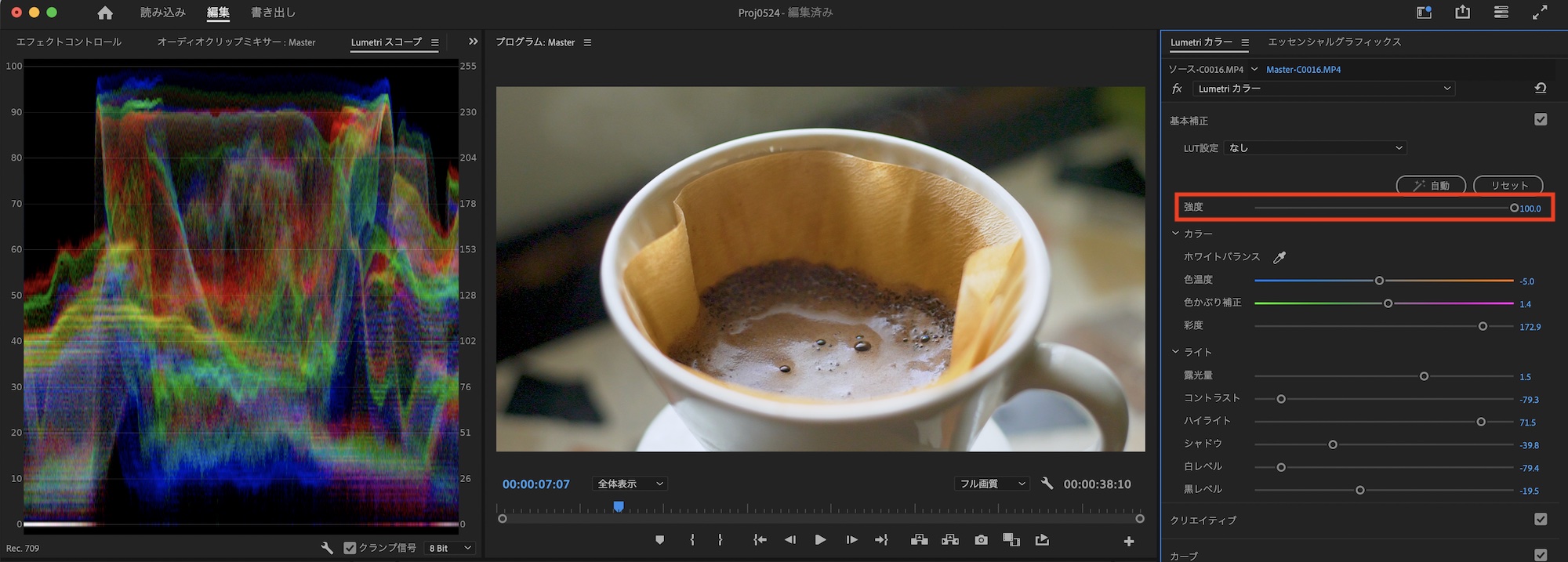Open scope settings wrench icon
Image resolution: width=1568 pixels, height=562 pixels.
point(327,548)
